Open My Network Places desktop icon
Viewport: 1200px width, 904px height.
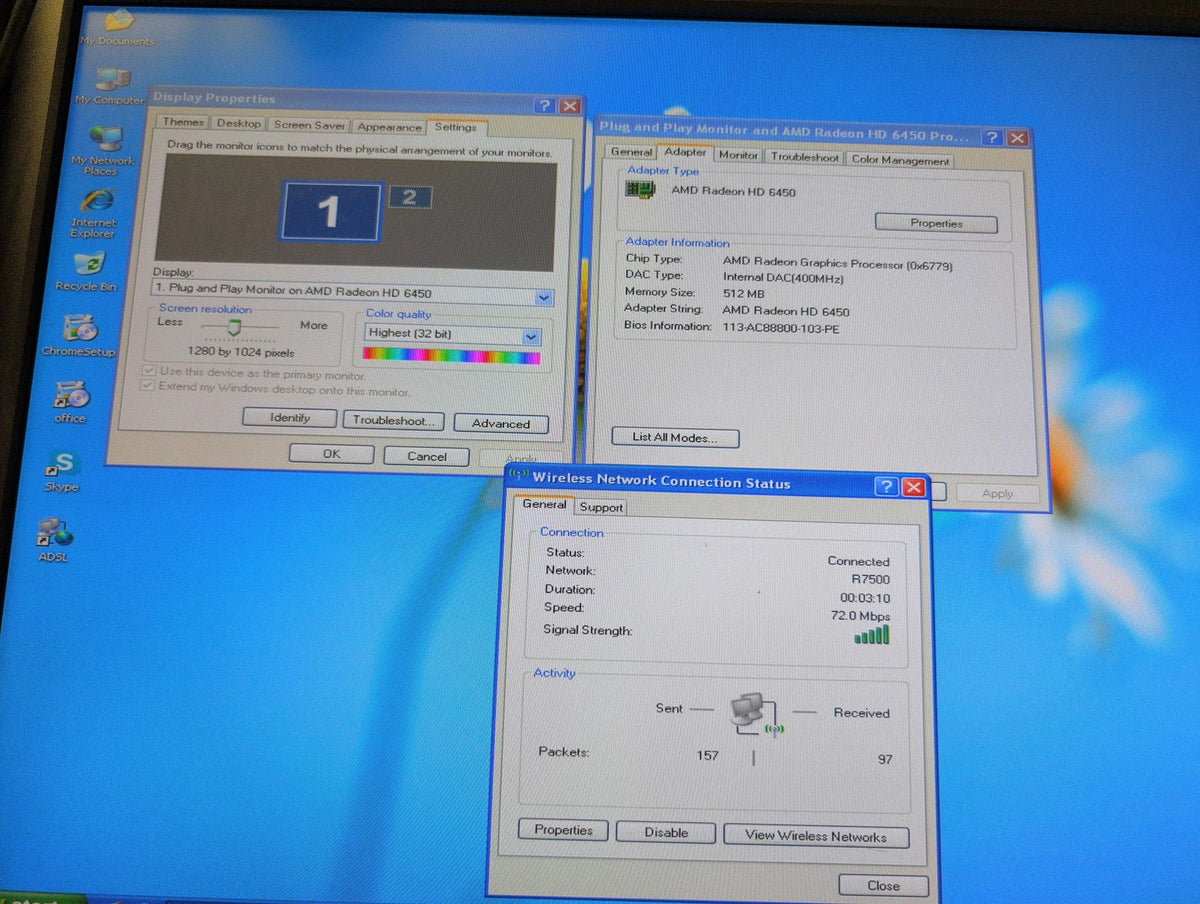pos(103,151)
